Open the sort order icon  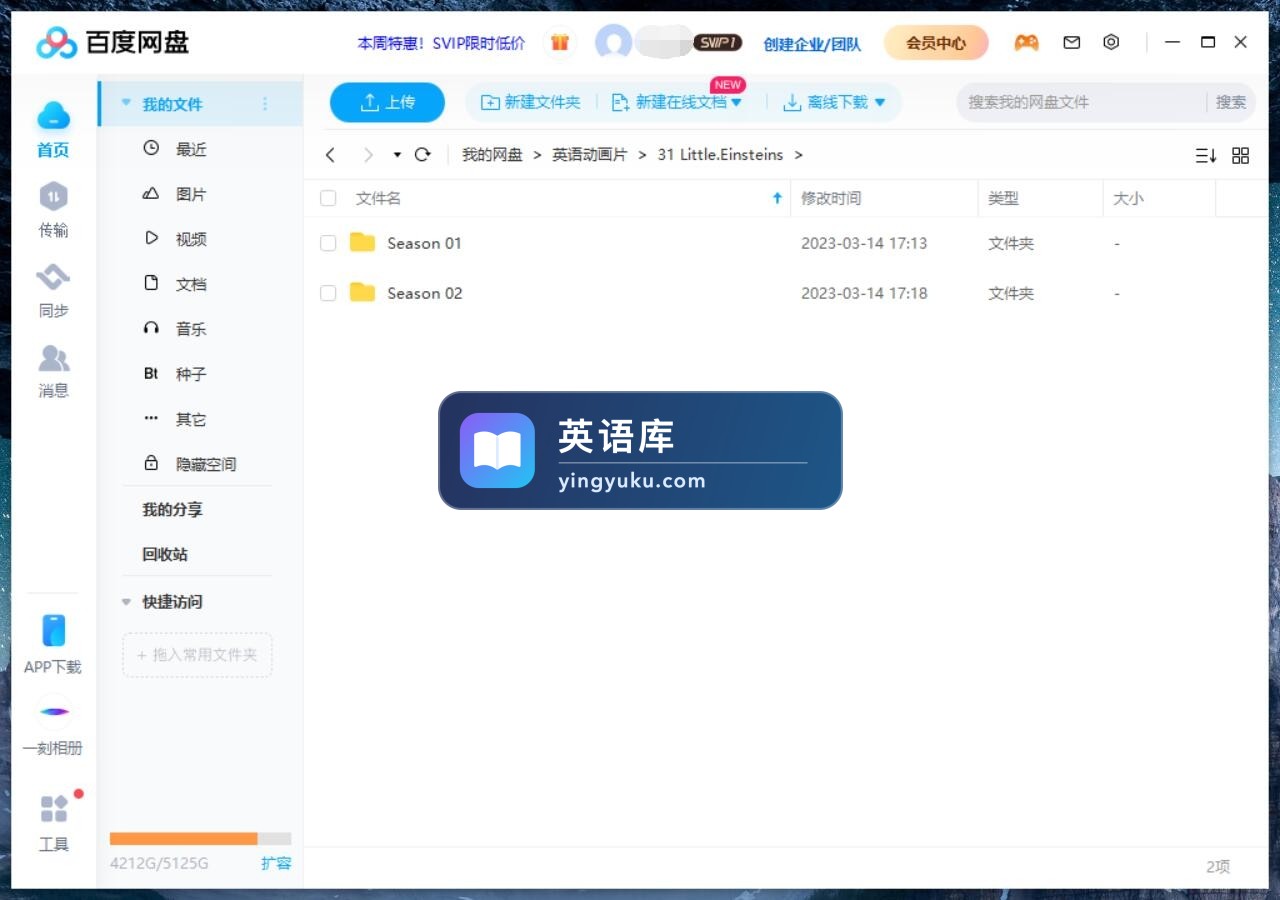(x=1206, y=155)
